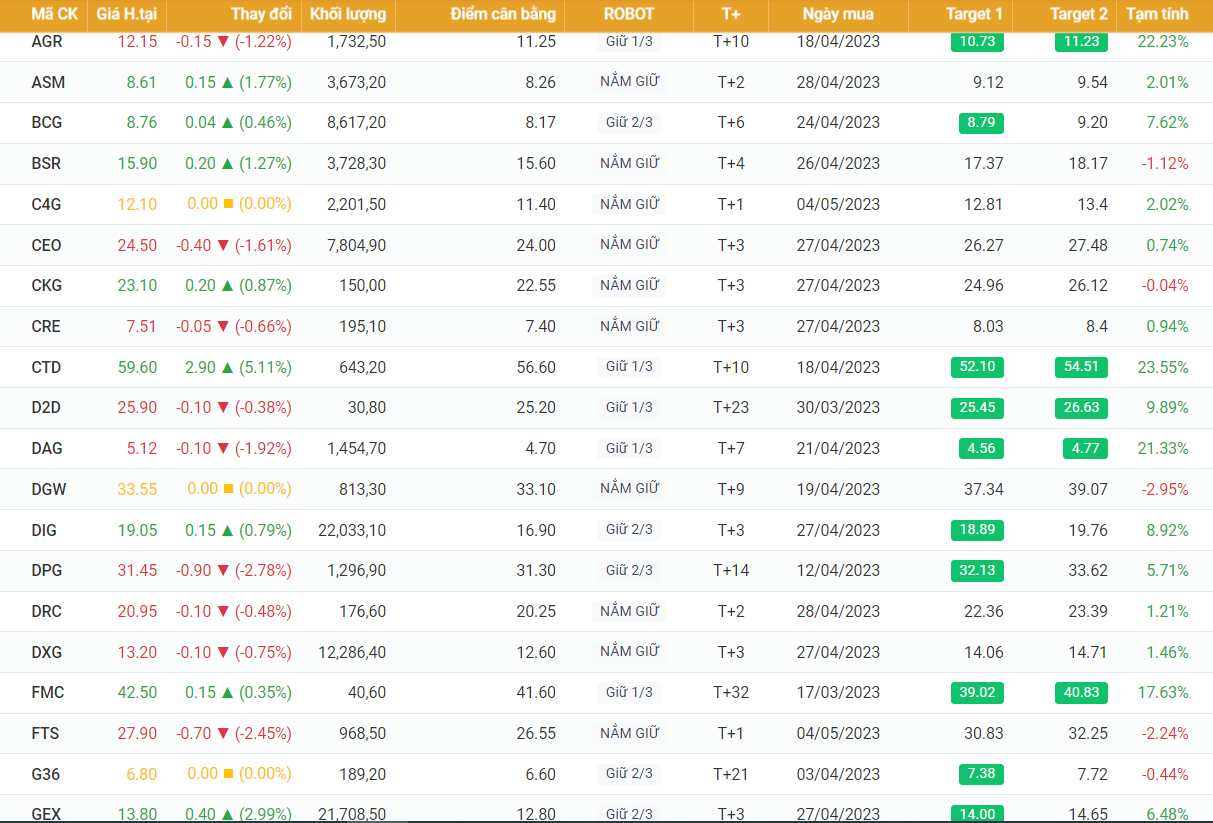Click the green 7.38 target for G36
The height and width of the screenshot is (823, 1213).
coord(980,774)
